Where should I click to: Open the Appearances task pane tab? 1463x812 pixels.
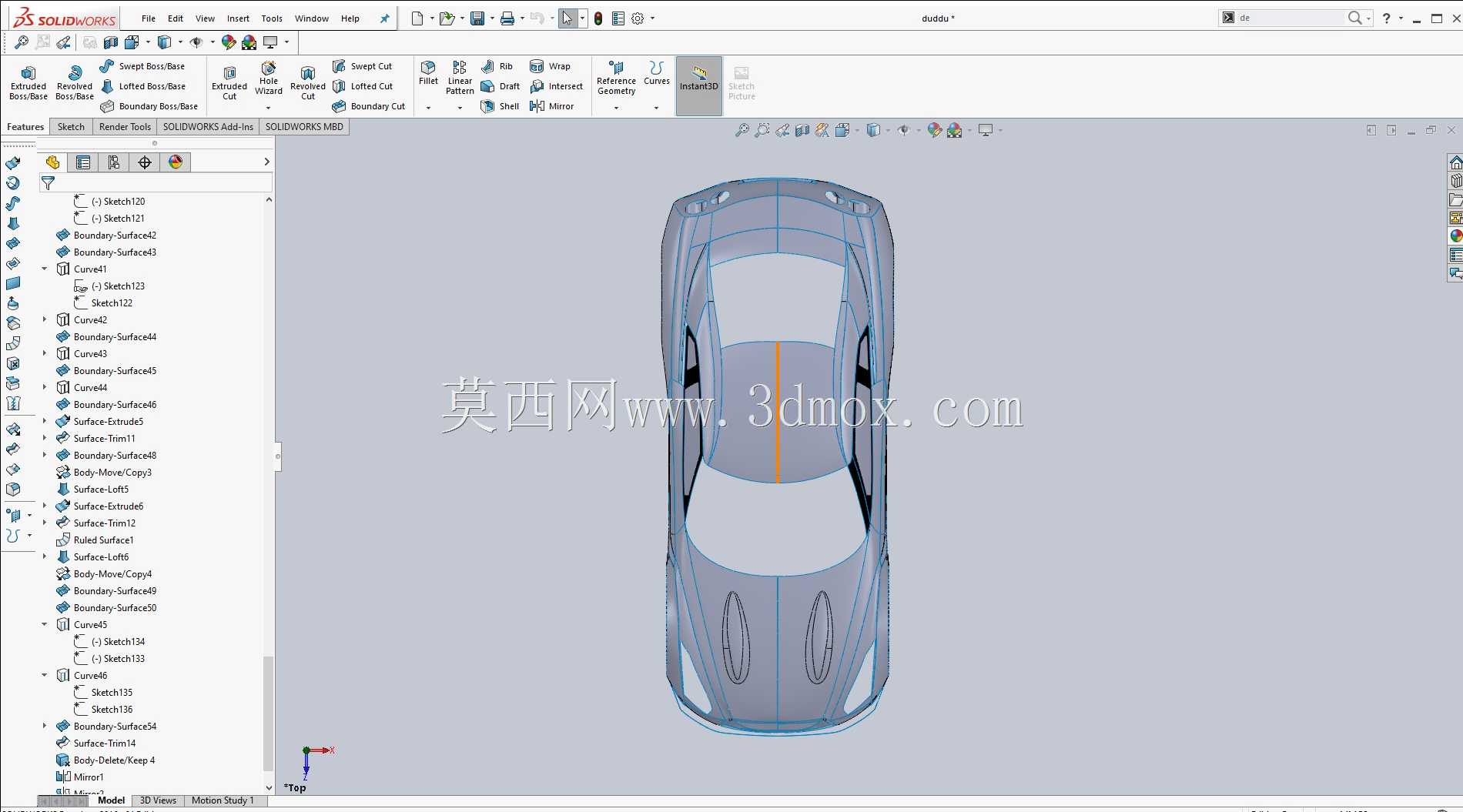click(x=1455, y=236)
